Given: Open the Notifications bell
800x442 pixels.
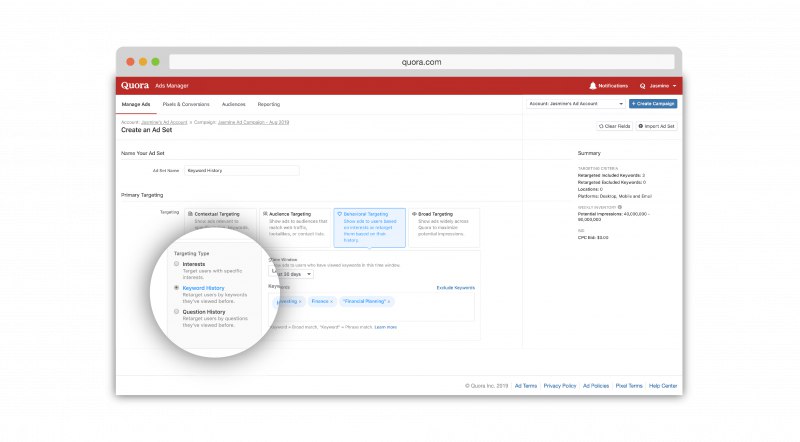Looking at the screenshot, I should (592, 86).
